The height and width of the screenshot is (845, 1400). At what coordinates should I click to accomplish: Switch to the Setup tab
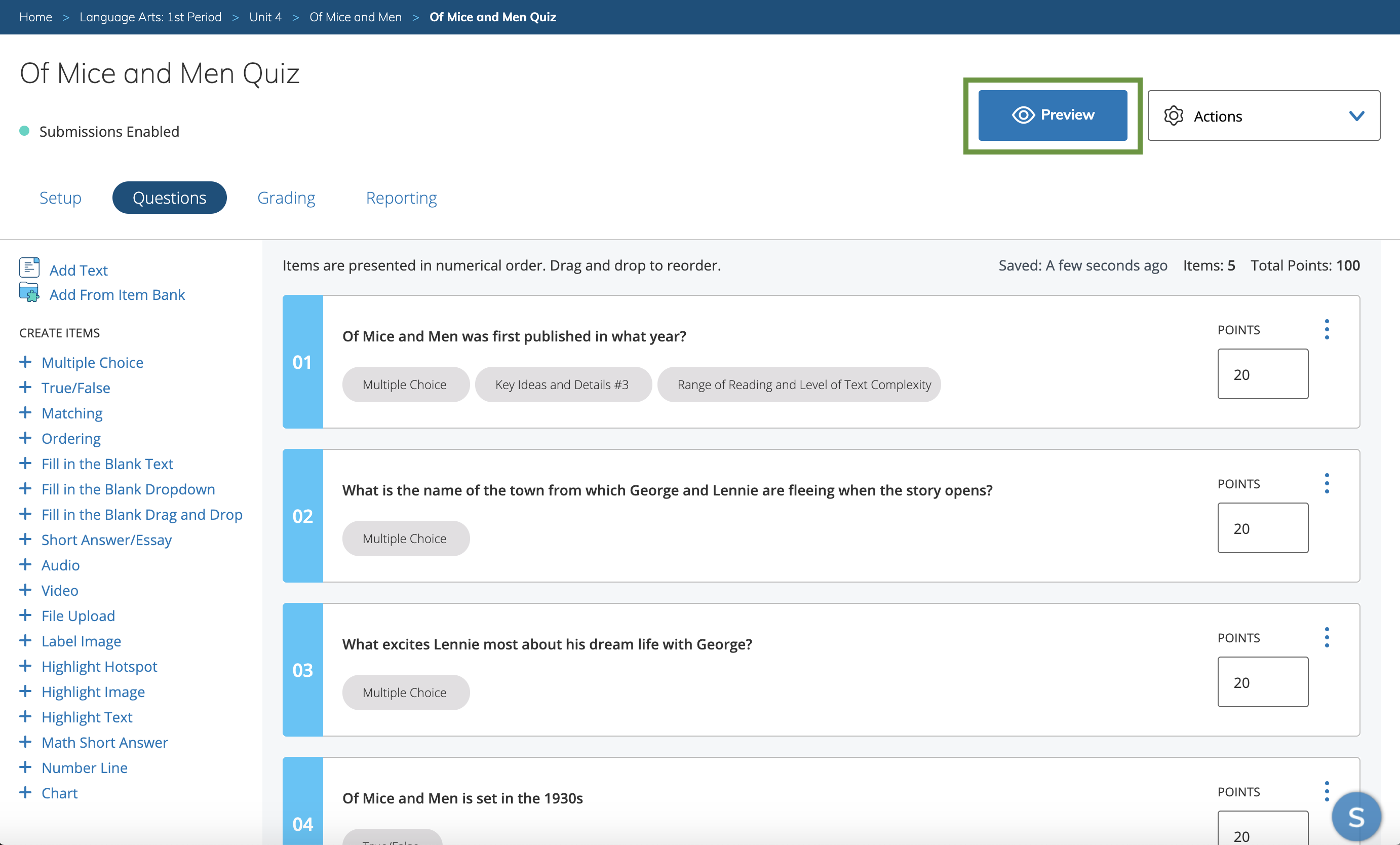click(60, 197)
